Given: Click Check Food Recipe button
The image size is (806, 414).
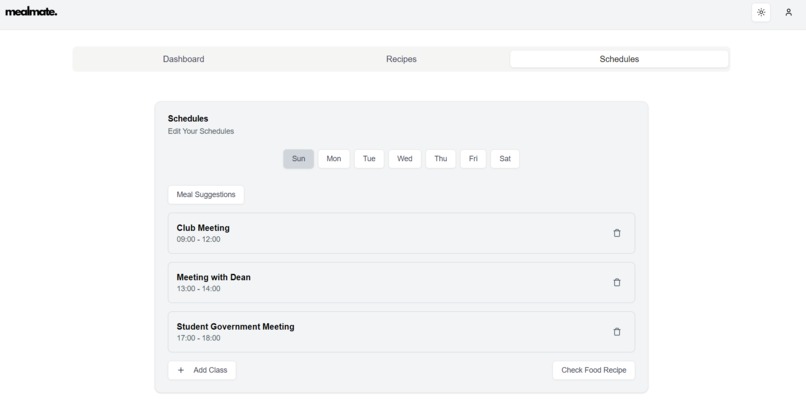Looking at the screenshot, I should pyautogui.click(x=594, y=370).
